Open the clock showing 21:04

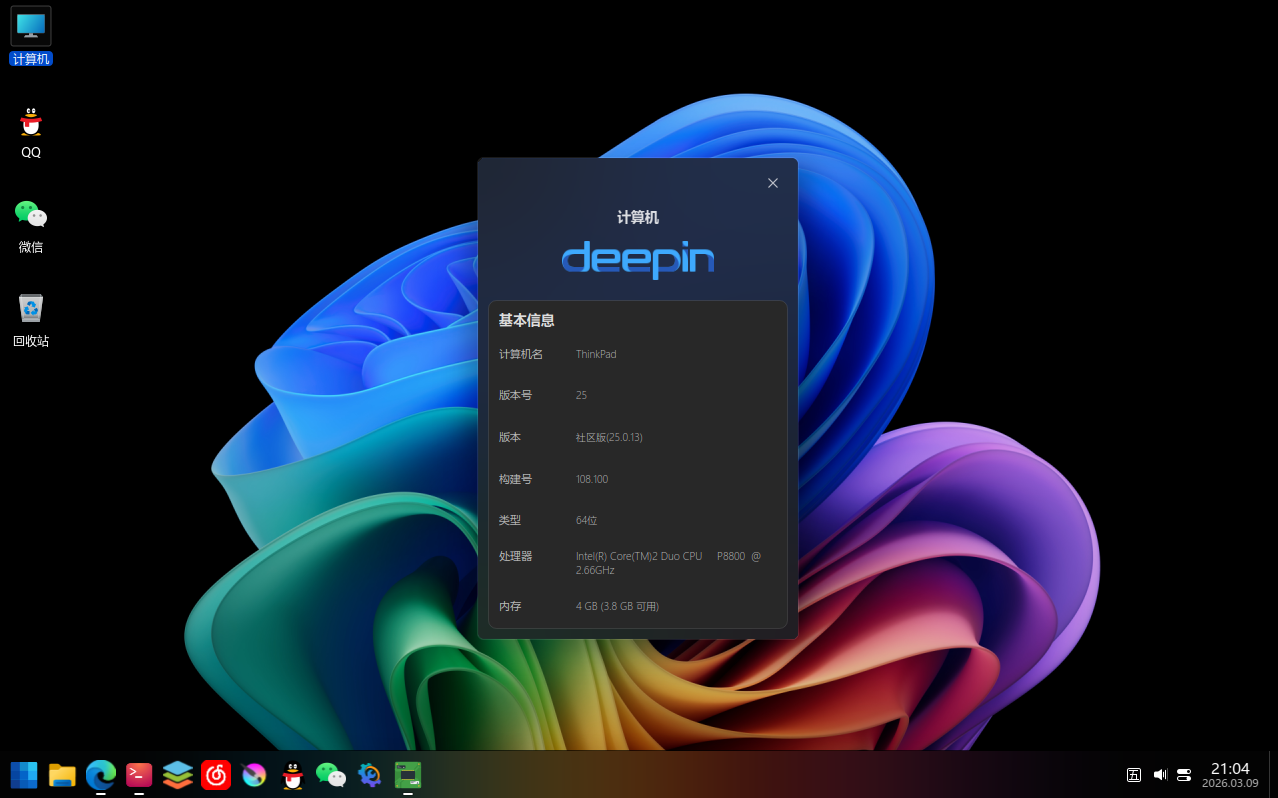point(1230,768)
